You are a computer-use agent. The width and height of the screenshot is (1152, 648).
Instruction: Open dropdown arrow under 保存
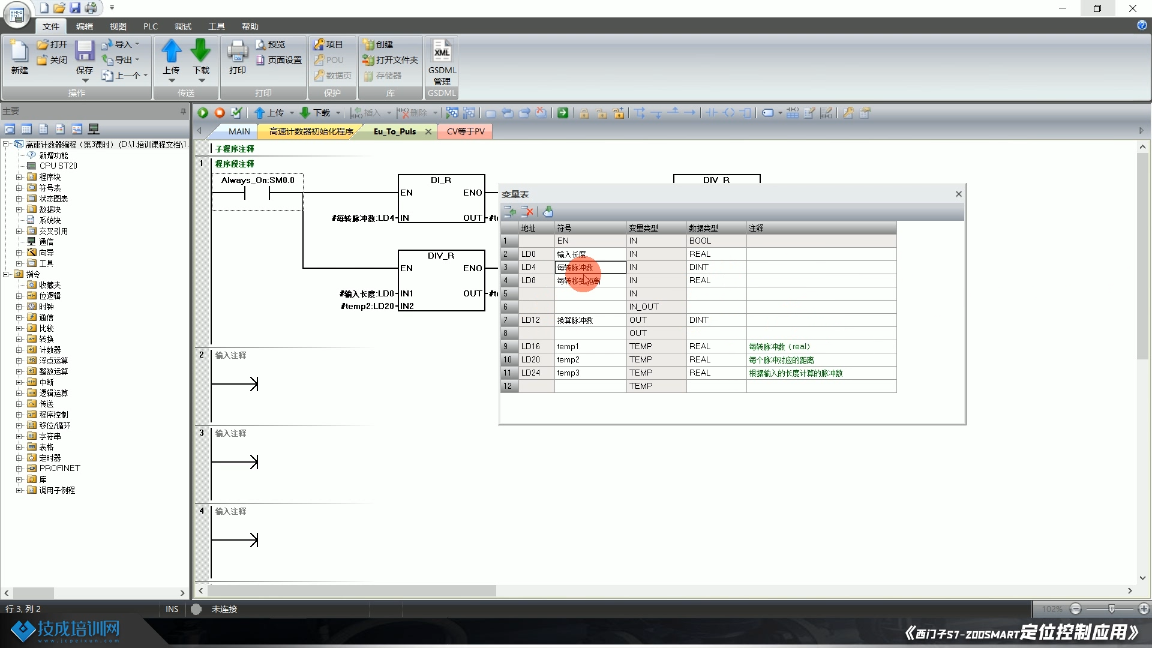(x=84, y=81)
